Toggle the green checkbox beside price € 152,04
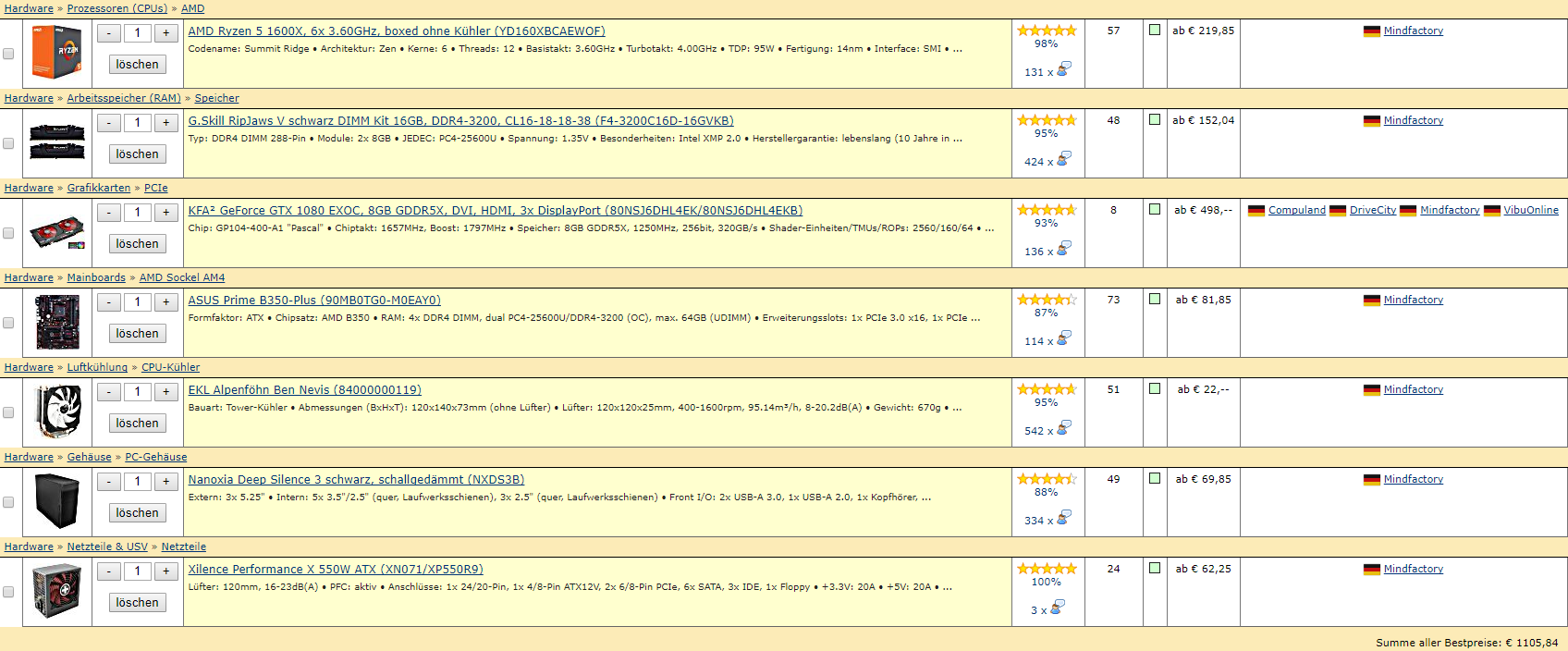 coord(1155,119)
